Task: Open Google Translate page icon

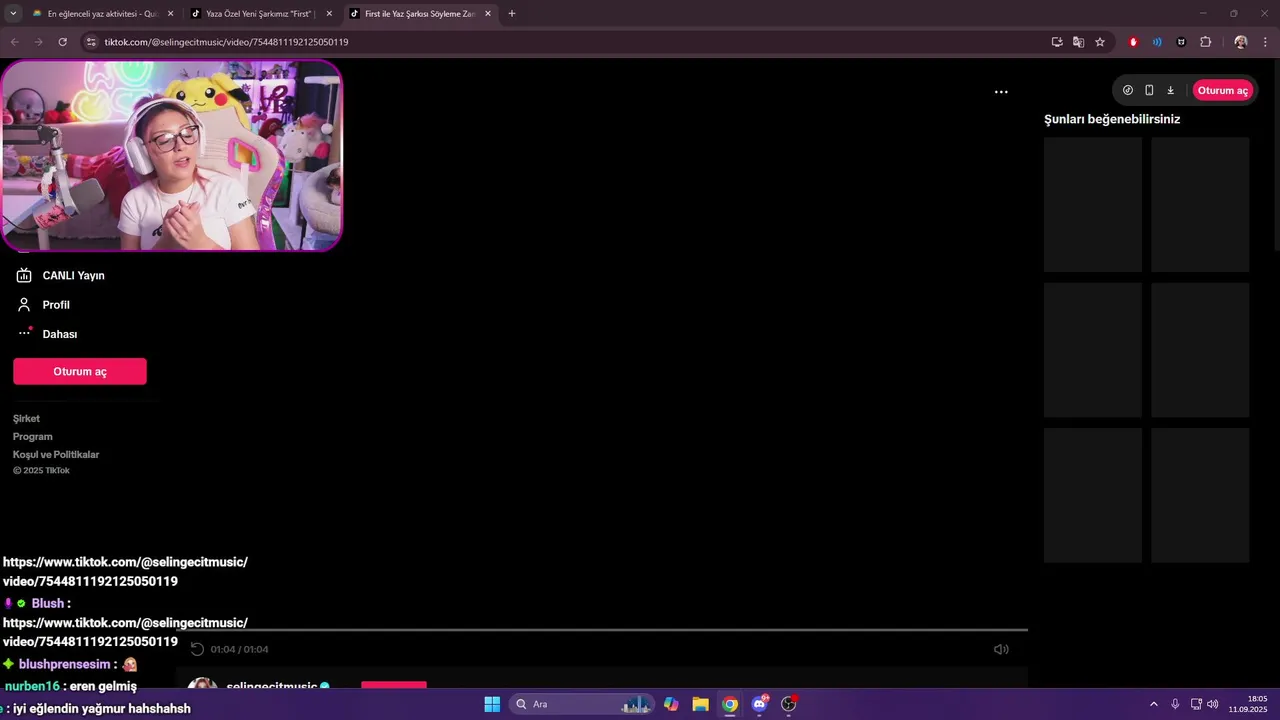Action: click(x=1078, y=42)
